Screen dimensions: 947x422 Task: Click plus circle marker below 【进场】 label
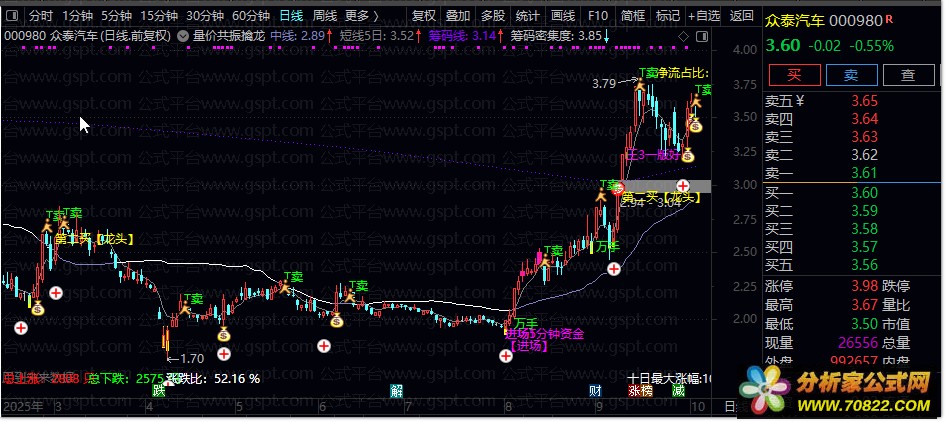tap(506, 356)
